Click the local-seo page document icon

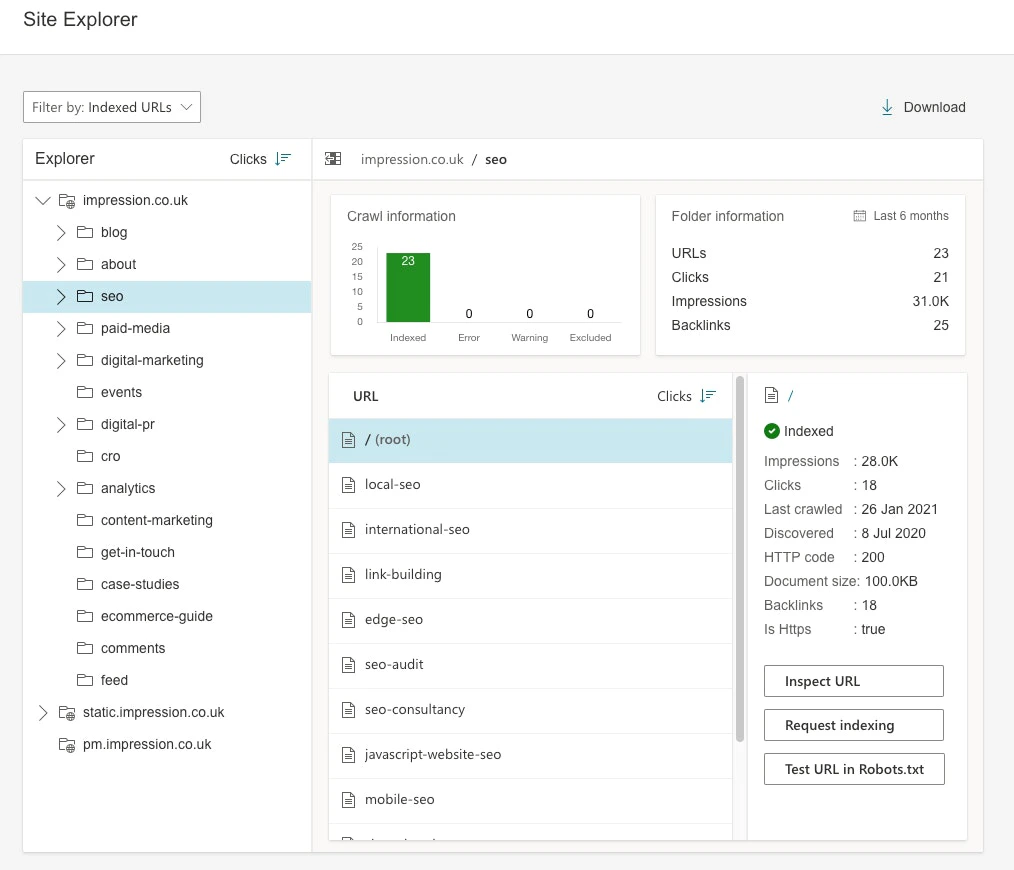tap(349, 484)
